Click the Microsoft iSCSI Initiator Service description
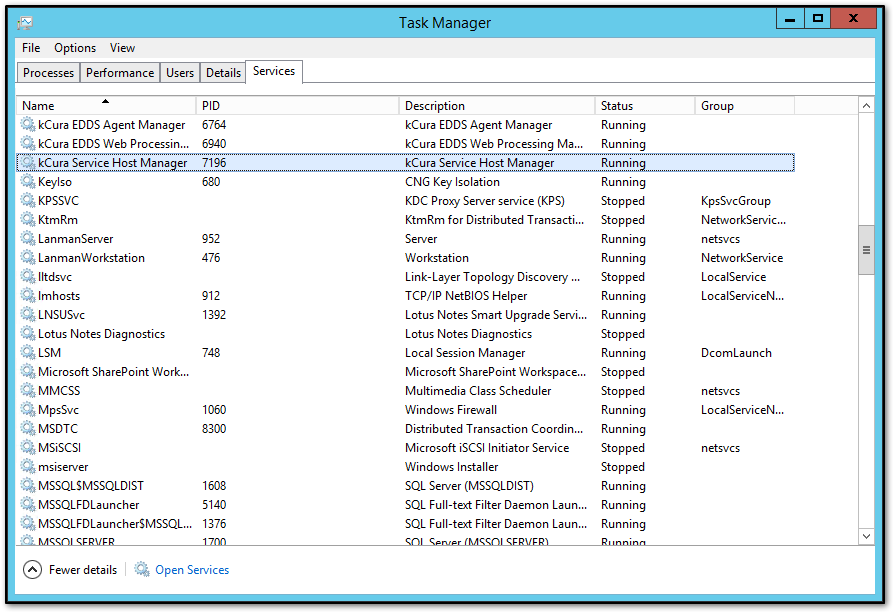The width and height of the screenshot is (894, 613). (x=487, y=448)
